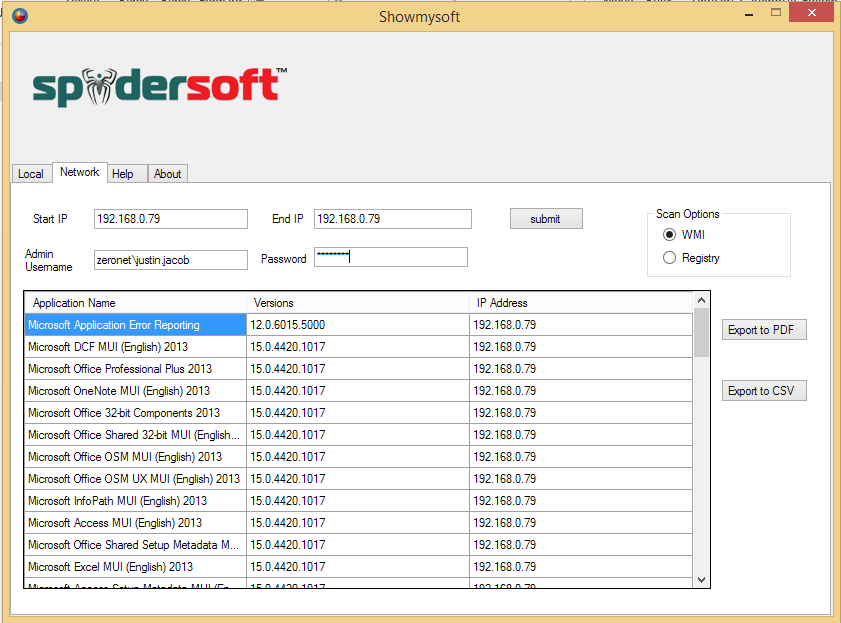
Task: Click into the End IP field
Action: click(393, 219)
